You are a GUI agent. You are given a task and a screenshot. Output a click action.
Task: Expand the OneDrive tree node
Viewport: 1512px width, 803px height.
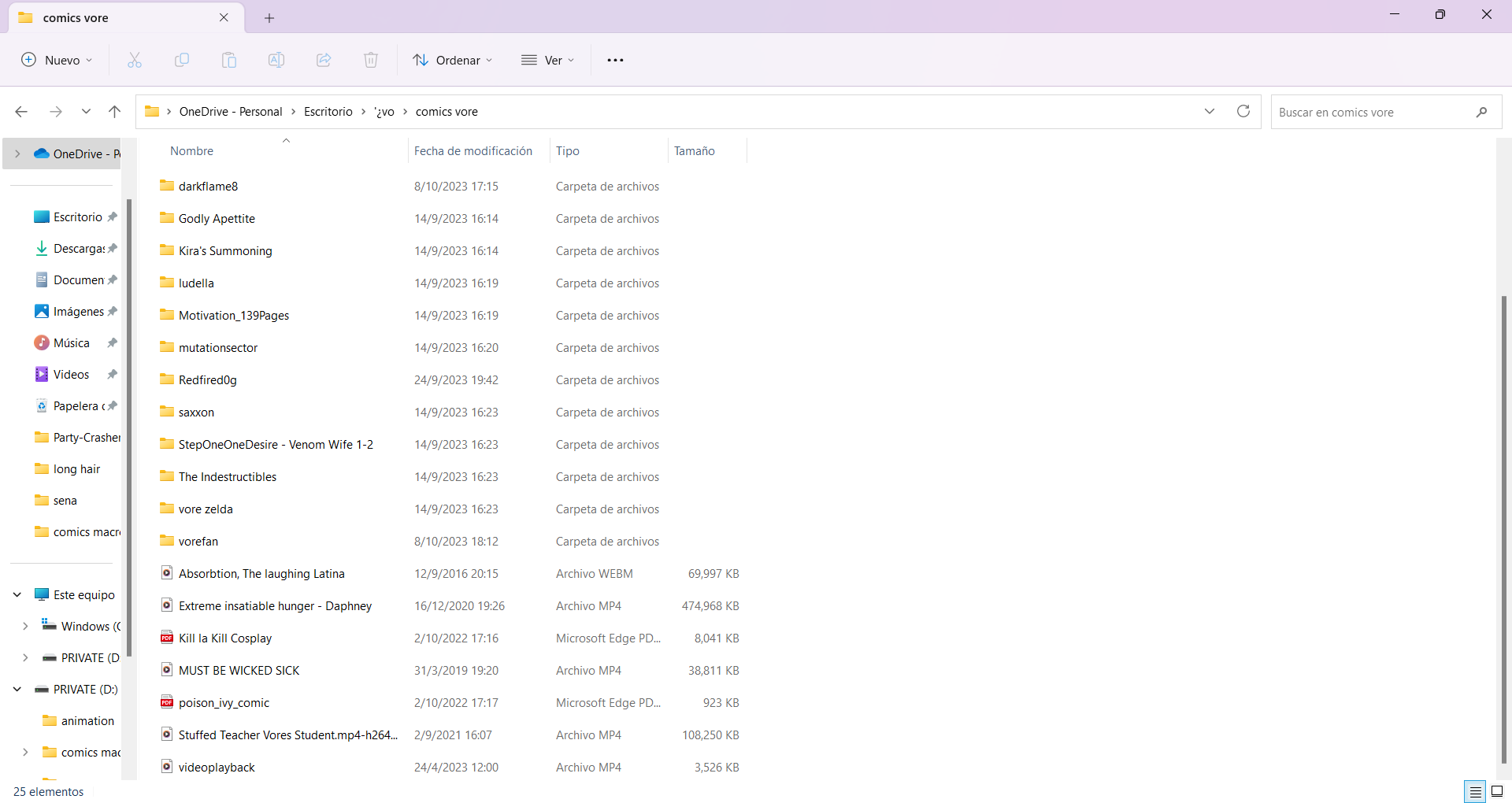(x=17, y=154)
